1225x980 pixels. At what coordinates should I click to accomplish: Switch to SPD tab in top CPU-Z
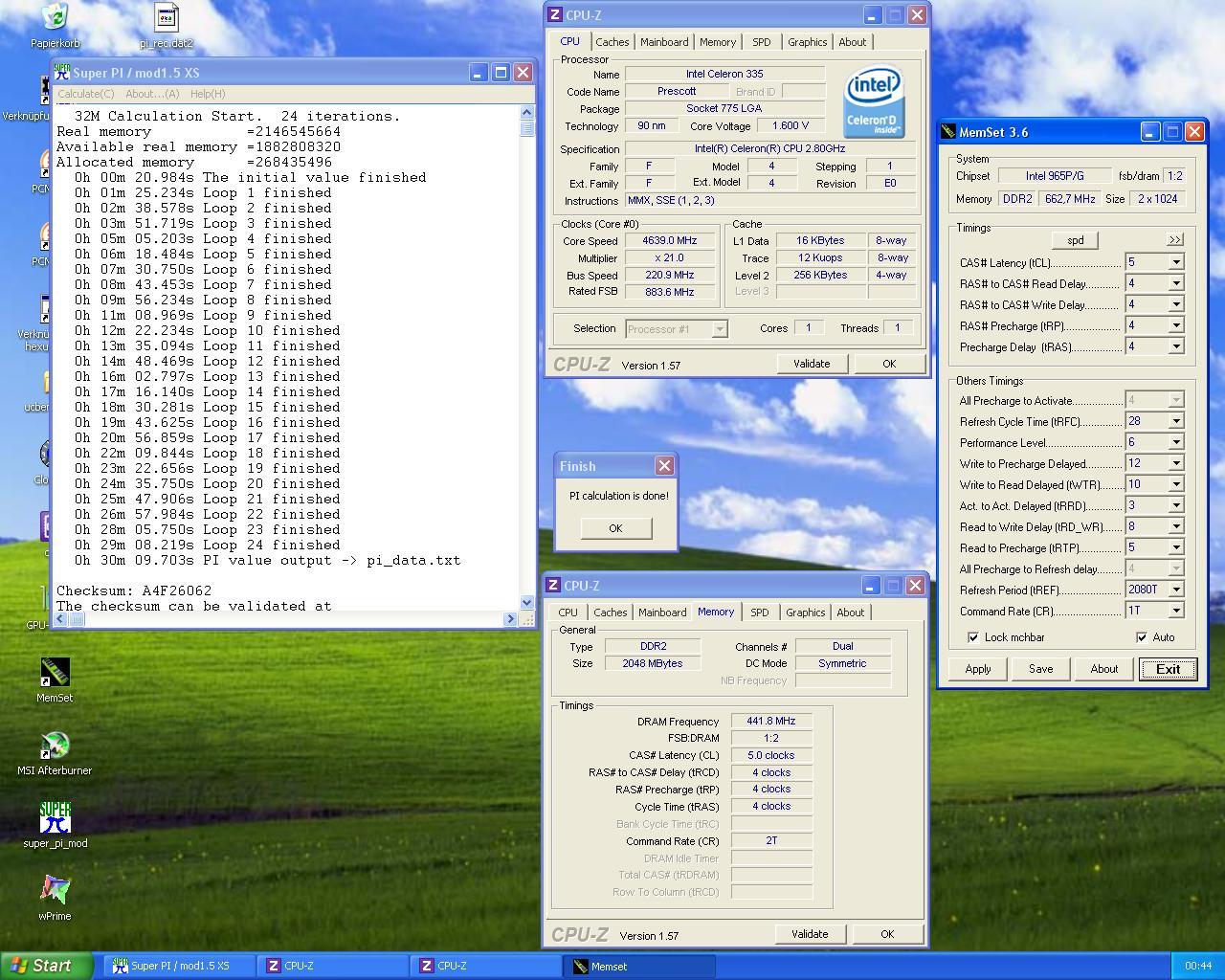[762, 42]
